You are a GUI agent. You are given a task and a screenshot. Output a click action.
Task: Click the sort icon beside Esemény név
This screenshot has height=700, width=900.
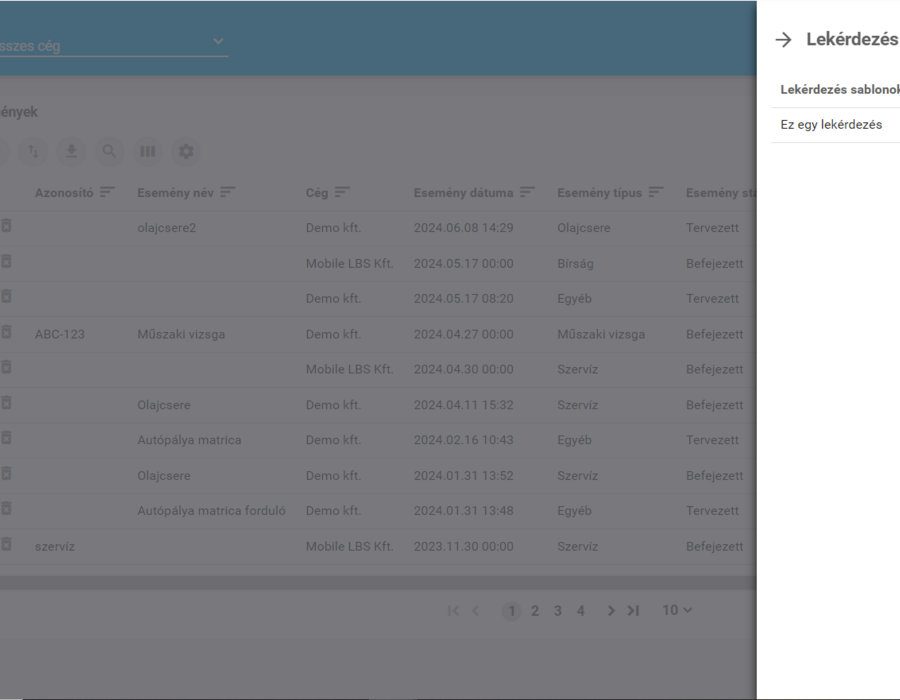(228, 192)
